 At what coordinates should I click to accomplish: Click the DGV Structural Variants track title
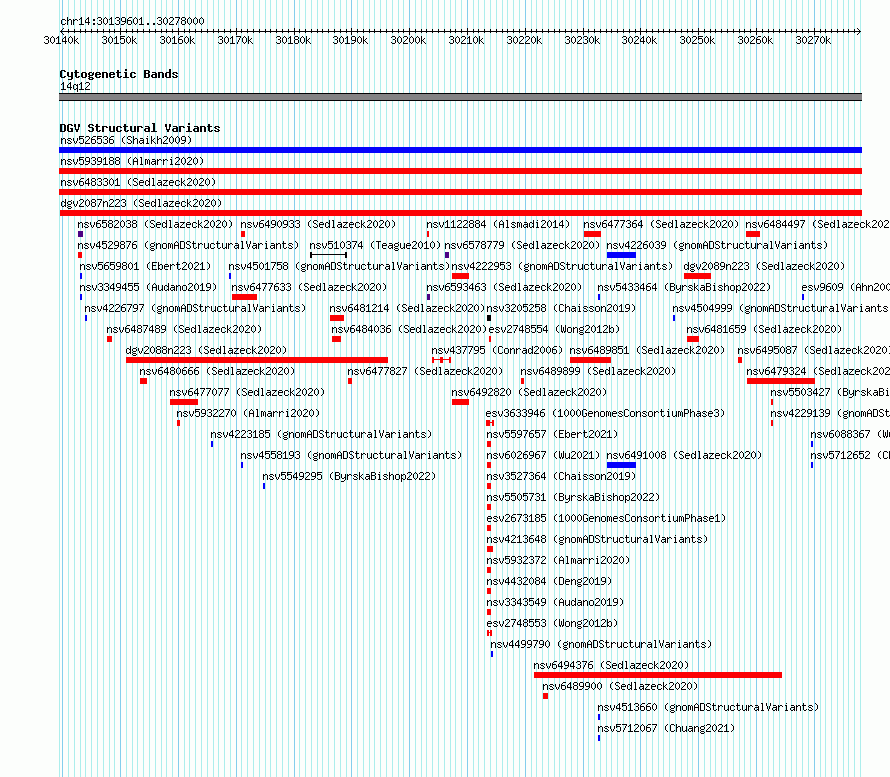pyautogui.click(x=140, y=128)
